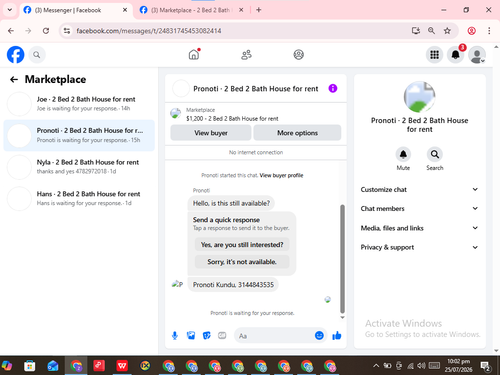500x375 pixels.
Task: Open the GIF picker icon
Action: click(x=222, y=335)
